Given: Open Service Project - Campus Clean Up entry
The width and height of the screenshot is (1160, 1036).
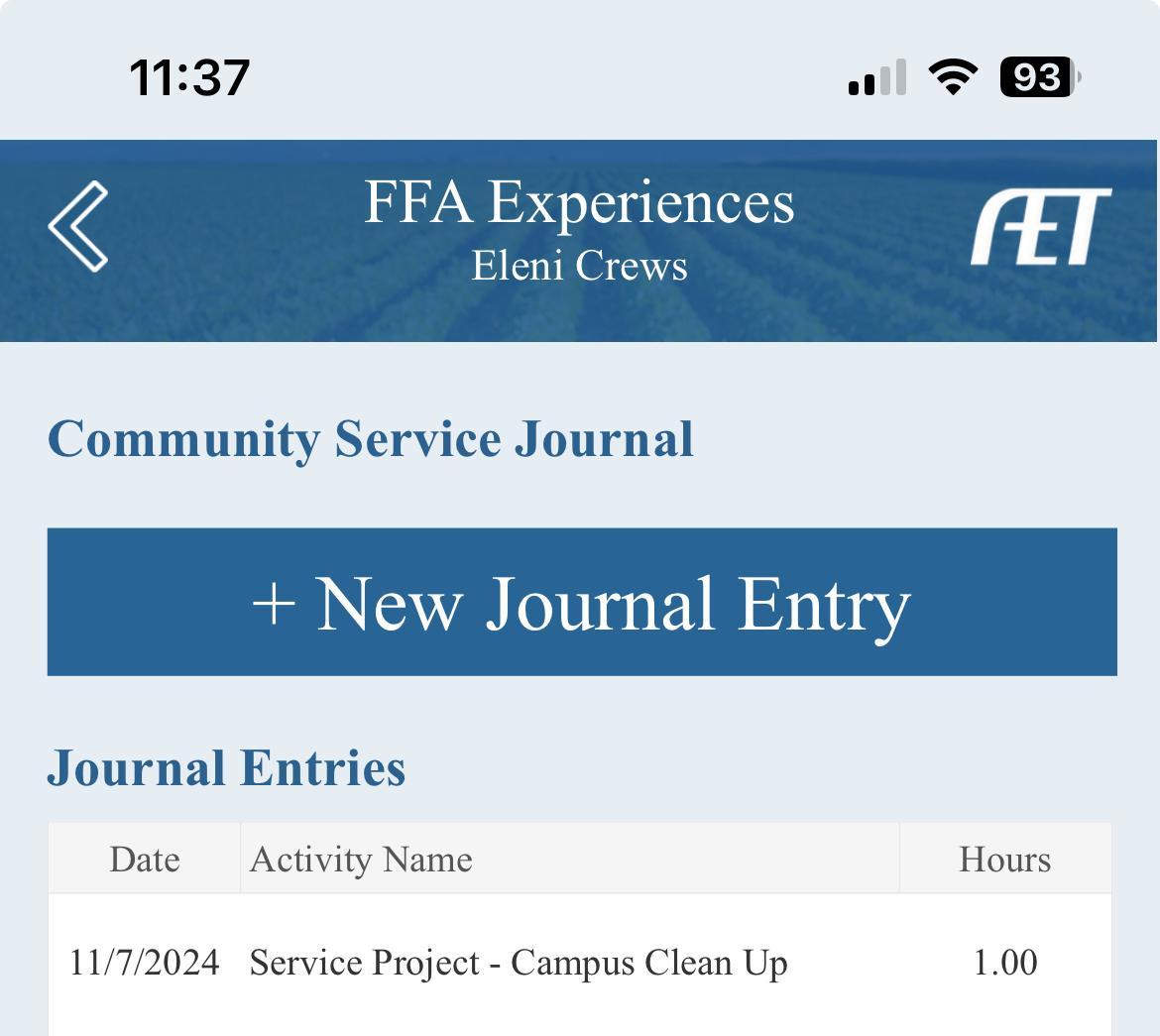Looking at the screenshot, I should point(519,963).
